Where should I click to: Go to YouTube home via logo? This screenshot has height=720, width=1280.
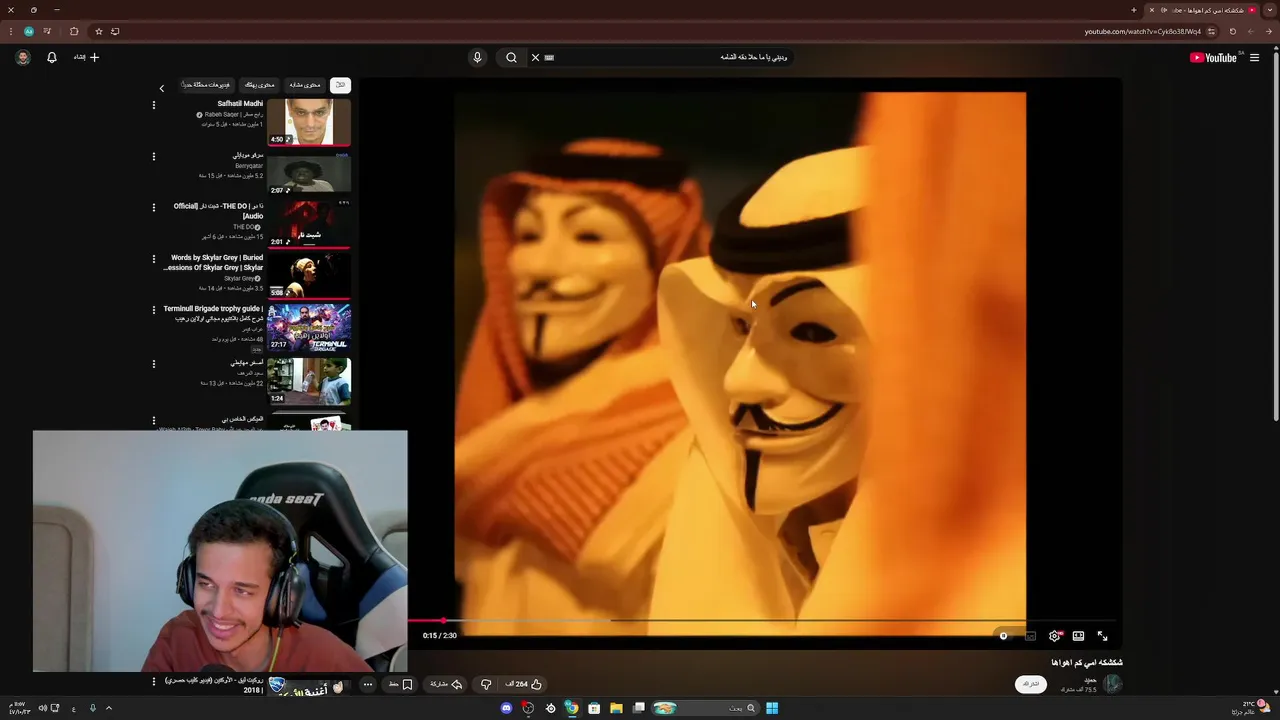click(x=1214, y=57)
